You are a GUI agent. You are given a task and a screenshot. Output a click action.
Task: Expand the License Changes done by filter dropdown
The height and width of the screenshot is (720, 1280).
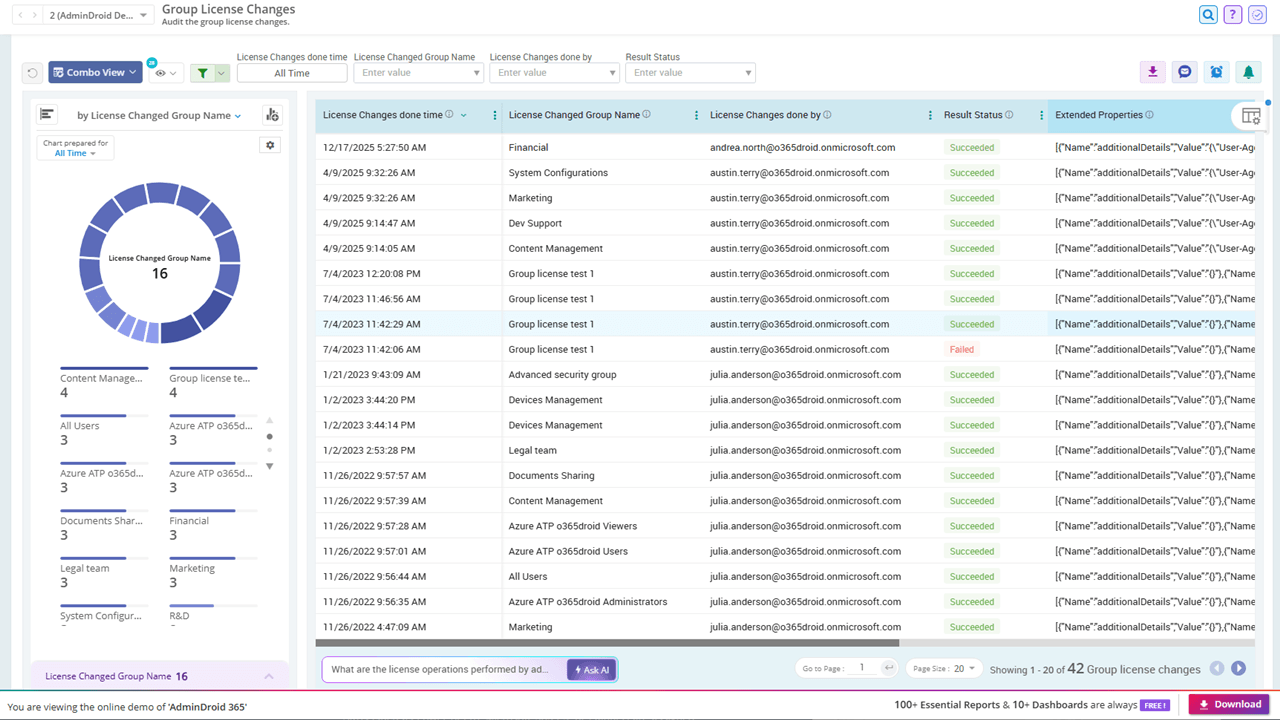(612, 73)
